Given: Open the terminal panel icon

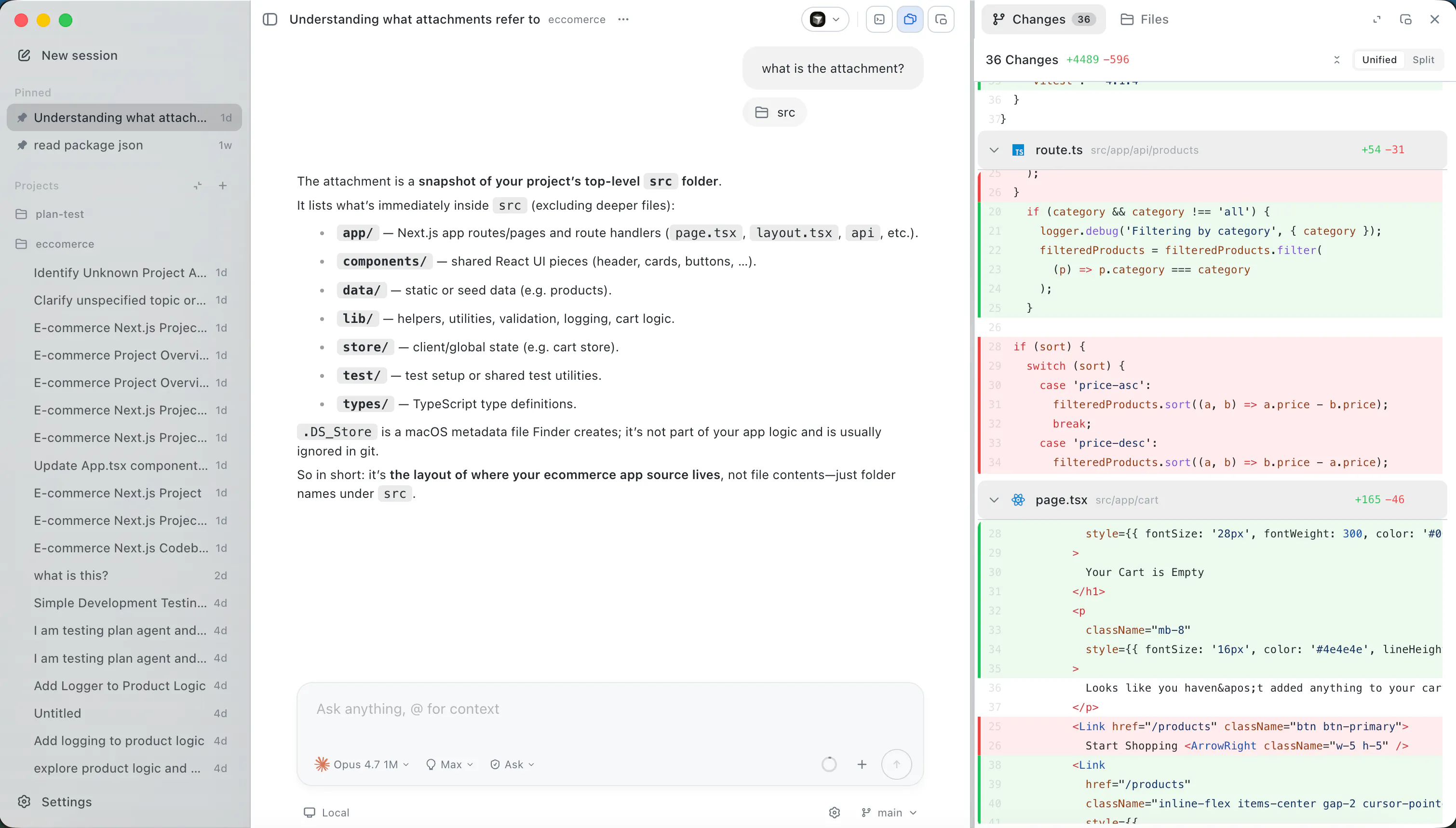Looking at the screenshot, I should [x=879, y=19].
